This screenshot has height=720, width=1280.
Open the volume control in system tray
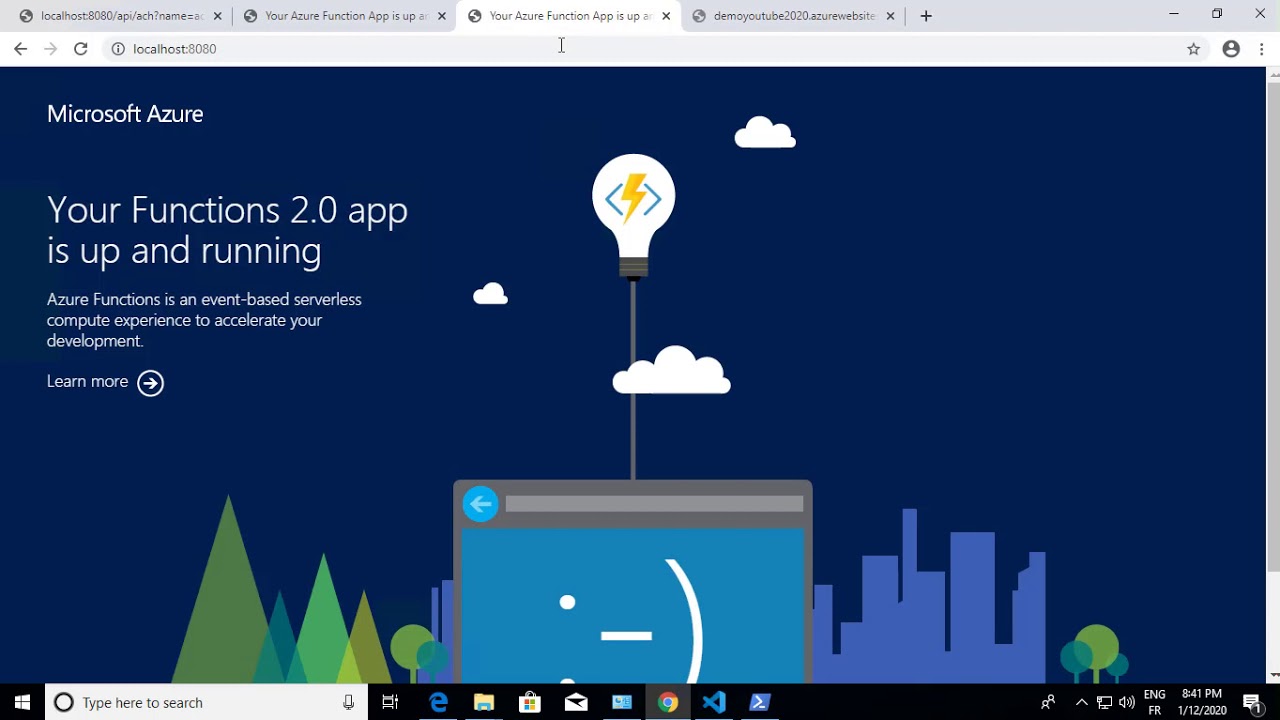(1127, 702)
